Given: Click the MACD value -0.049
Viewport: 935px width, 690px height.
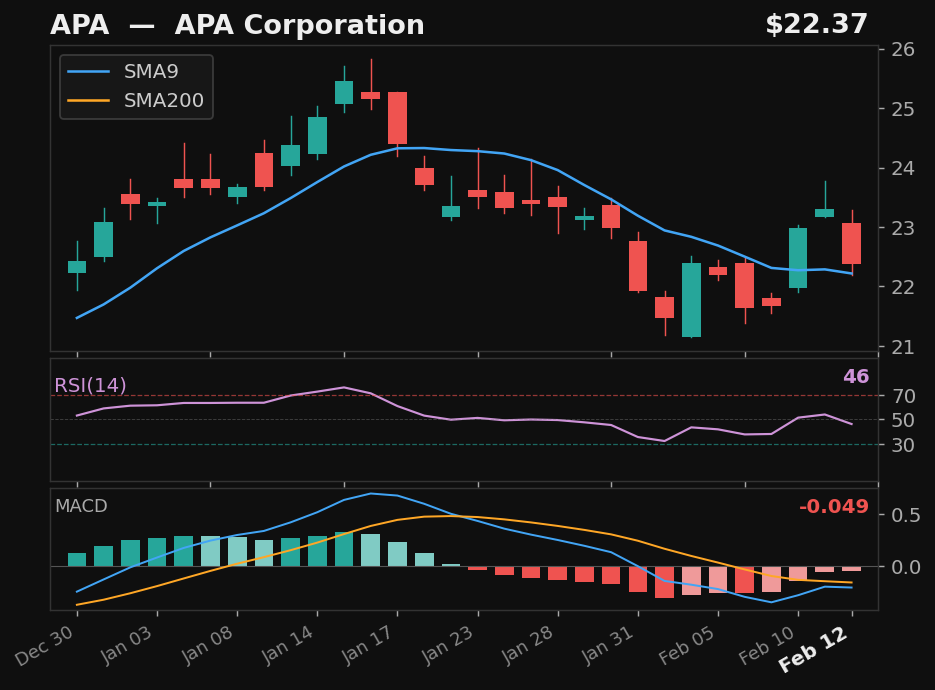Looking at the screenshot, I should (x=834, y=506).
